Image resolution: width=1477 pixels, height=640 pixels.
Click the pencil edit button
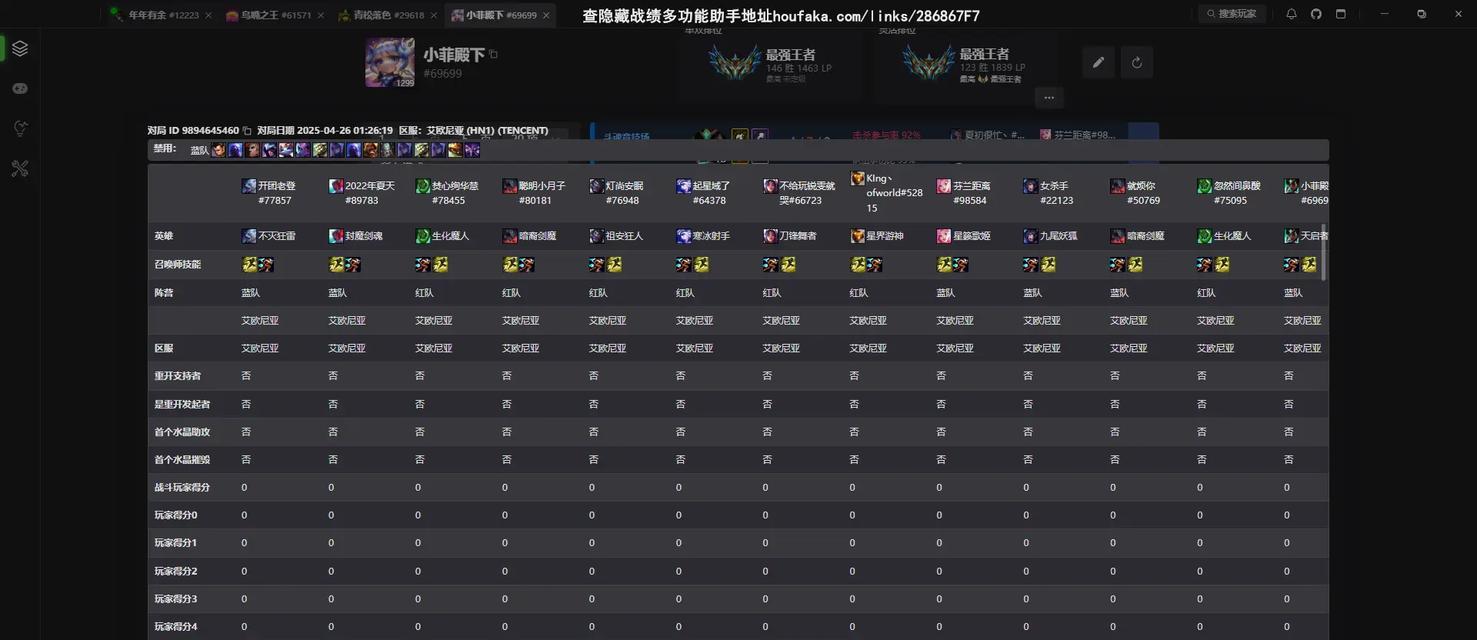coord(1098,62)
